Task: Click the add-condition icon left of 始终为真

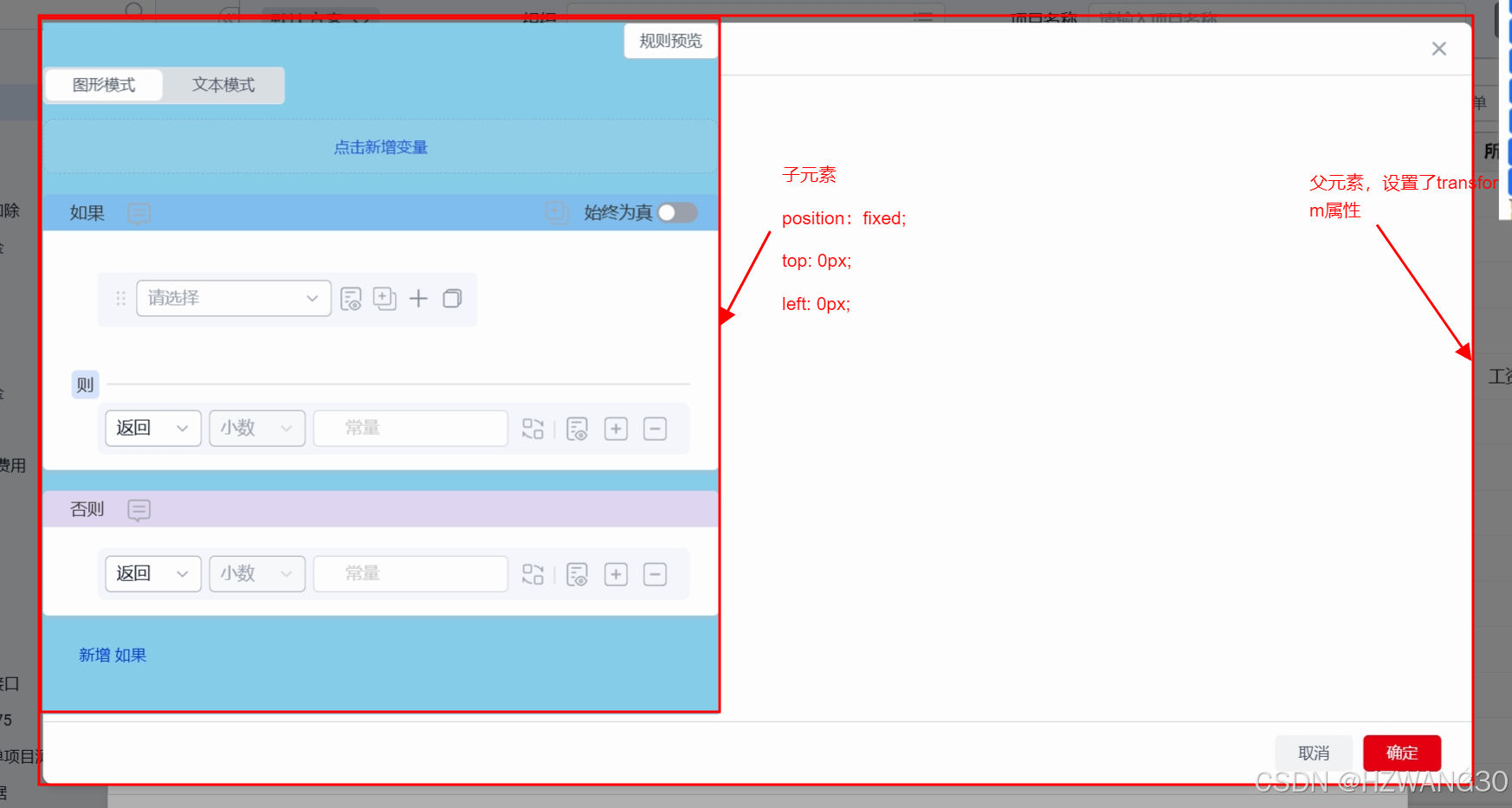Action: (x=558, y=212)
